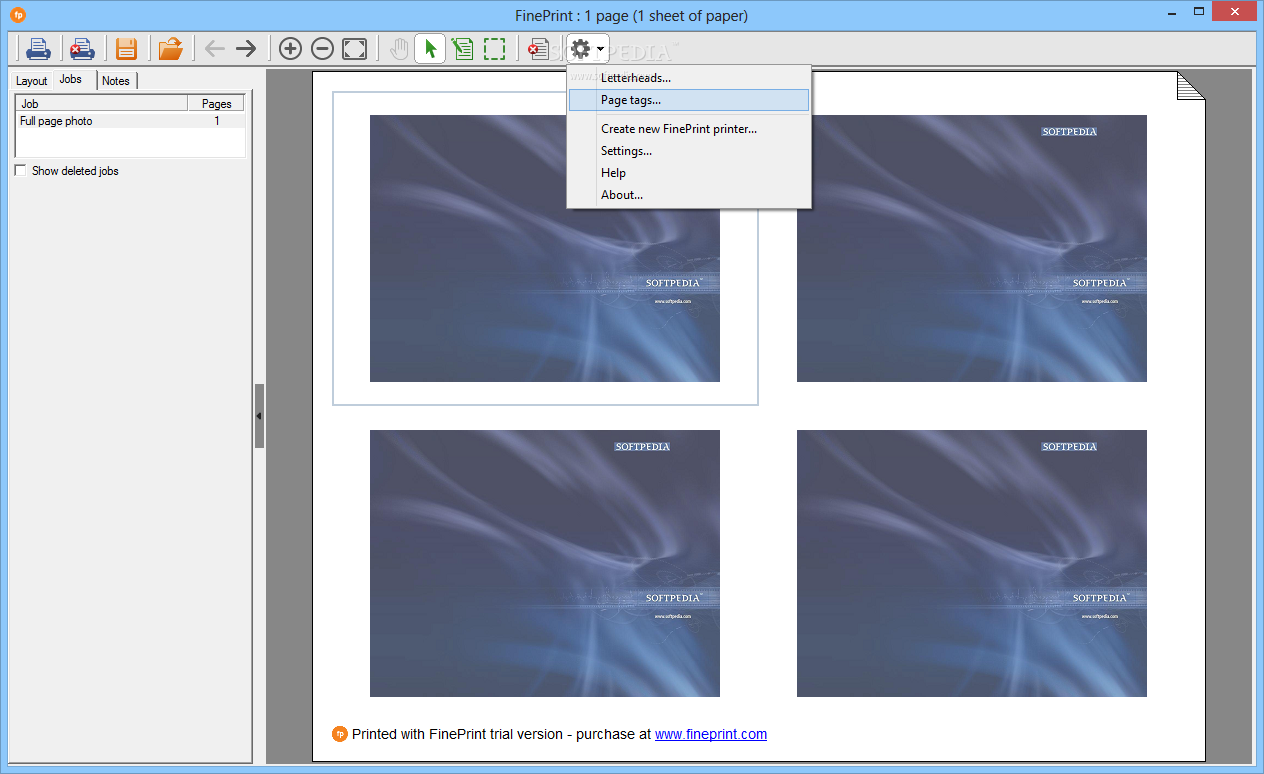
Task: Choose Letterheads... from the gear menu
Action: pyautogui.click(x=689, y=78)
